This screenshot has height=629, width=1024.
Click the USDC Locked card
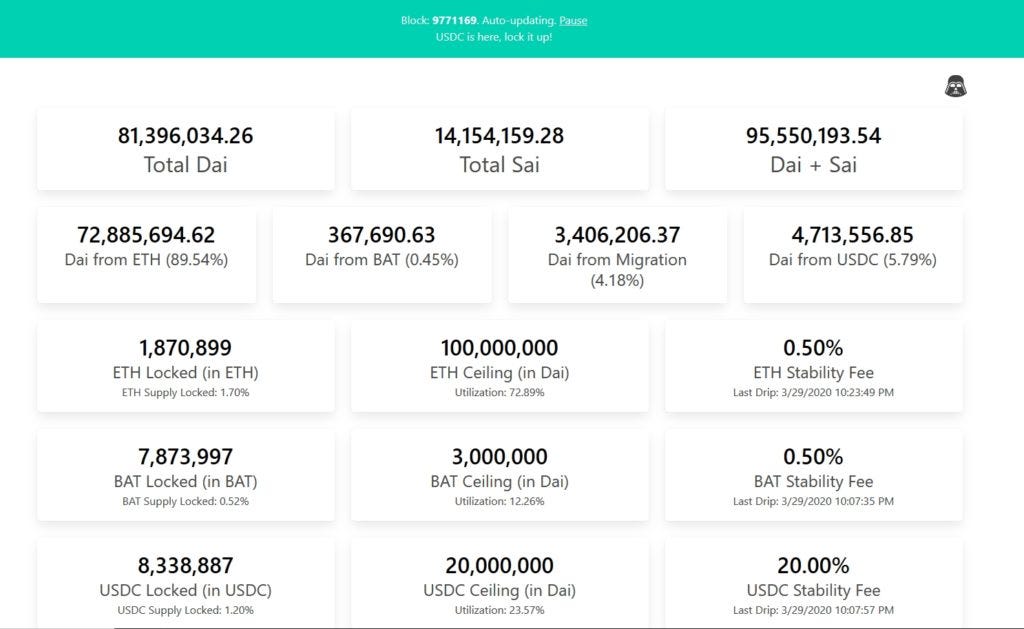pos(186,583)
